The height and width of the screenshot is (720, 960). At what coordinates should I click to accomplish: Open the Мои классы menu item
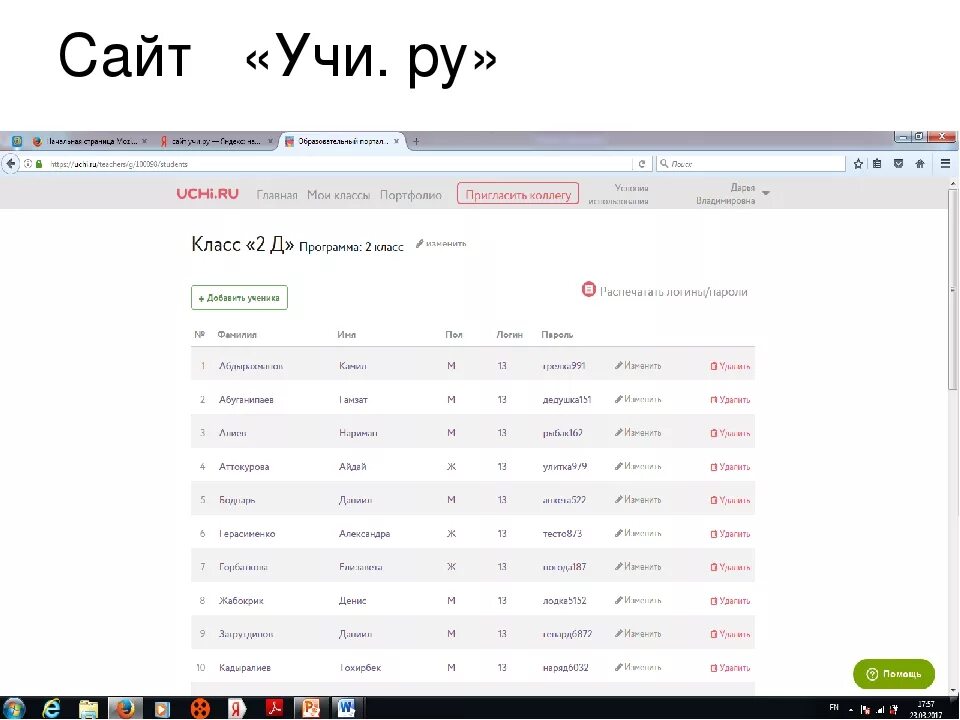tap(339, 195)
